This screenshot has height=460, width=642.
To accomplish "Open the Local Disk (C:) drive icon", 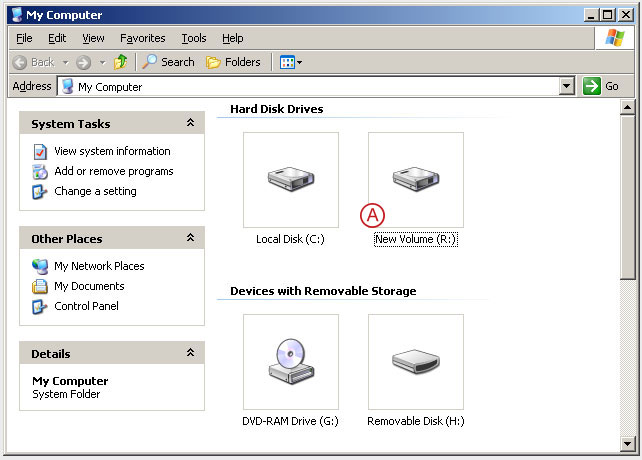I will (x=290, y=180).
